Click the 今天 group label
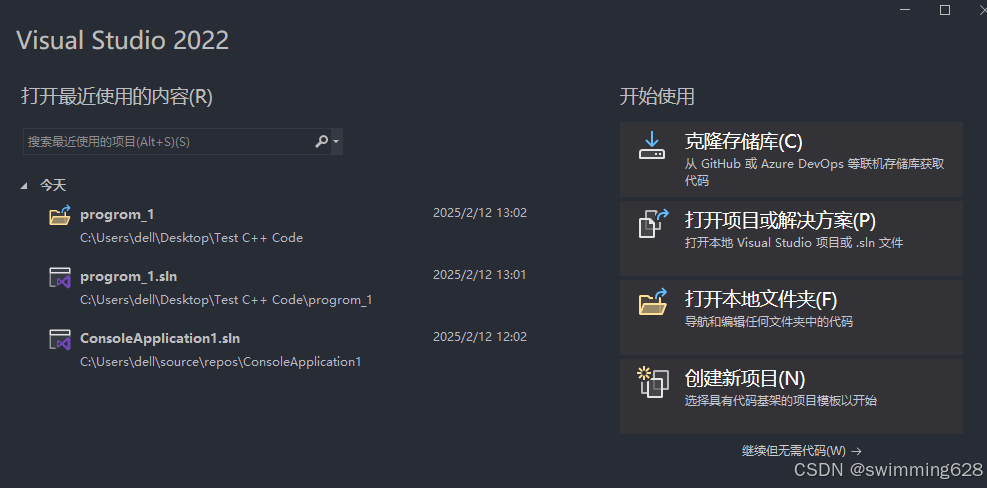The height and width of the screenshot is (488, 987). pos(53,185)
